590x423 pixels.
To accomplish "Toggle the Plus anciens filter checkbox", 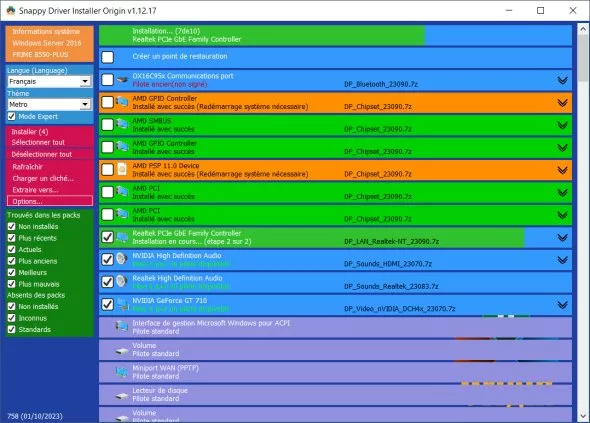I will pyautogui.click(x=12, y=261).
